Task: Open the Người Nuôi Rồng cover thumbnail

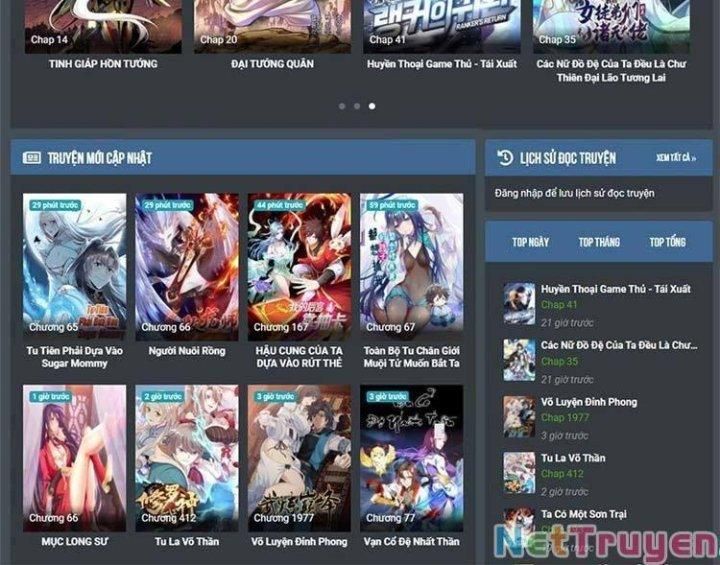Action: 187,265
